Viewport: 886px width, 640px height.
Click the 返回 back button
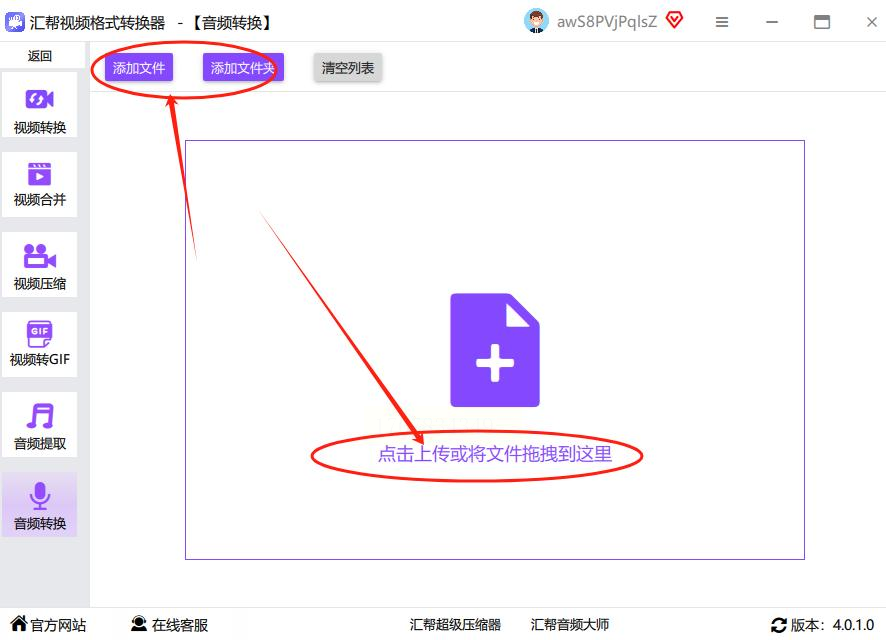(x=40, y=56)
